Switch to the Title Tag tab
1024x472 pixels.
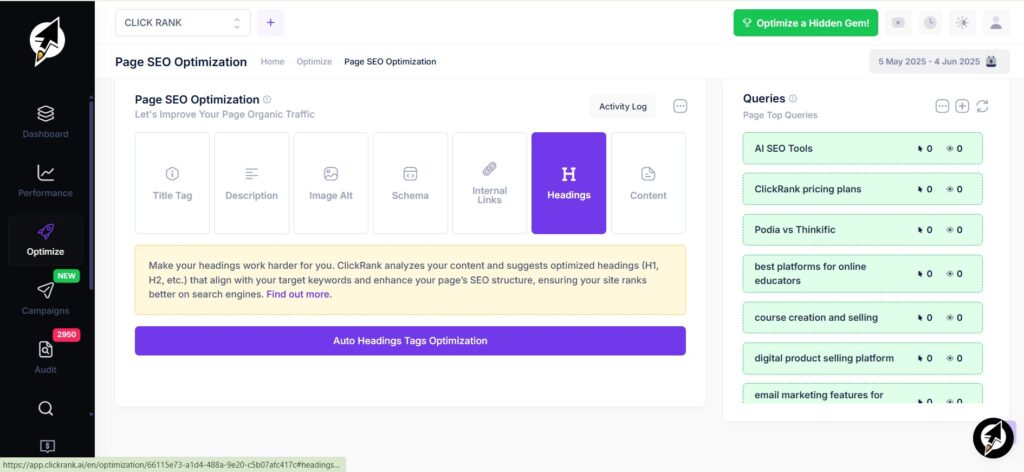tap(172, 183)
